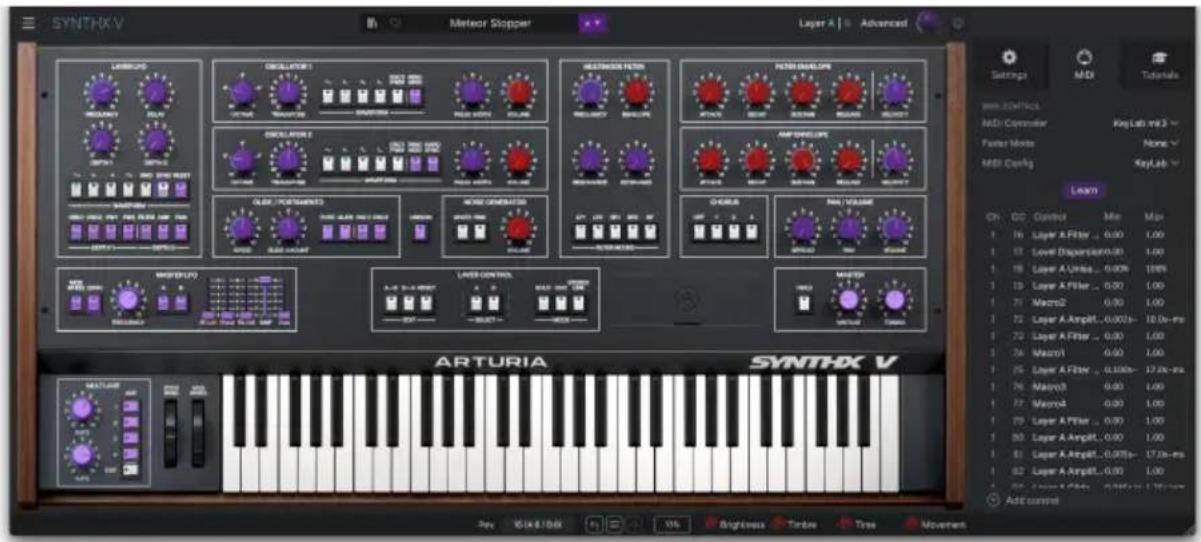Enable Solo mode in Layer Control
Image resolution: width=1201 pixels, height=542 pixels.
pos(544,301)
